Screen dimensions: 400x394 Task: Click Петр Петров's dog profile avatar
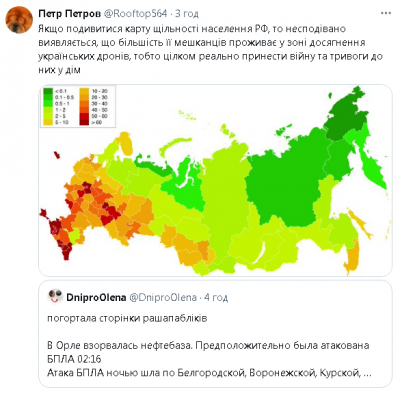tap(19, 20)
